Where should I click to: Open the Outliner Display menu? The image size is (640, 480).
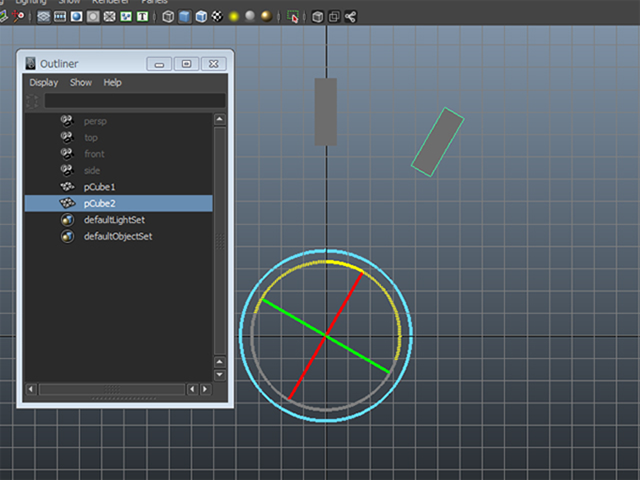[44, 82]
